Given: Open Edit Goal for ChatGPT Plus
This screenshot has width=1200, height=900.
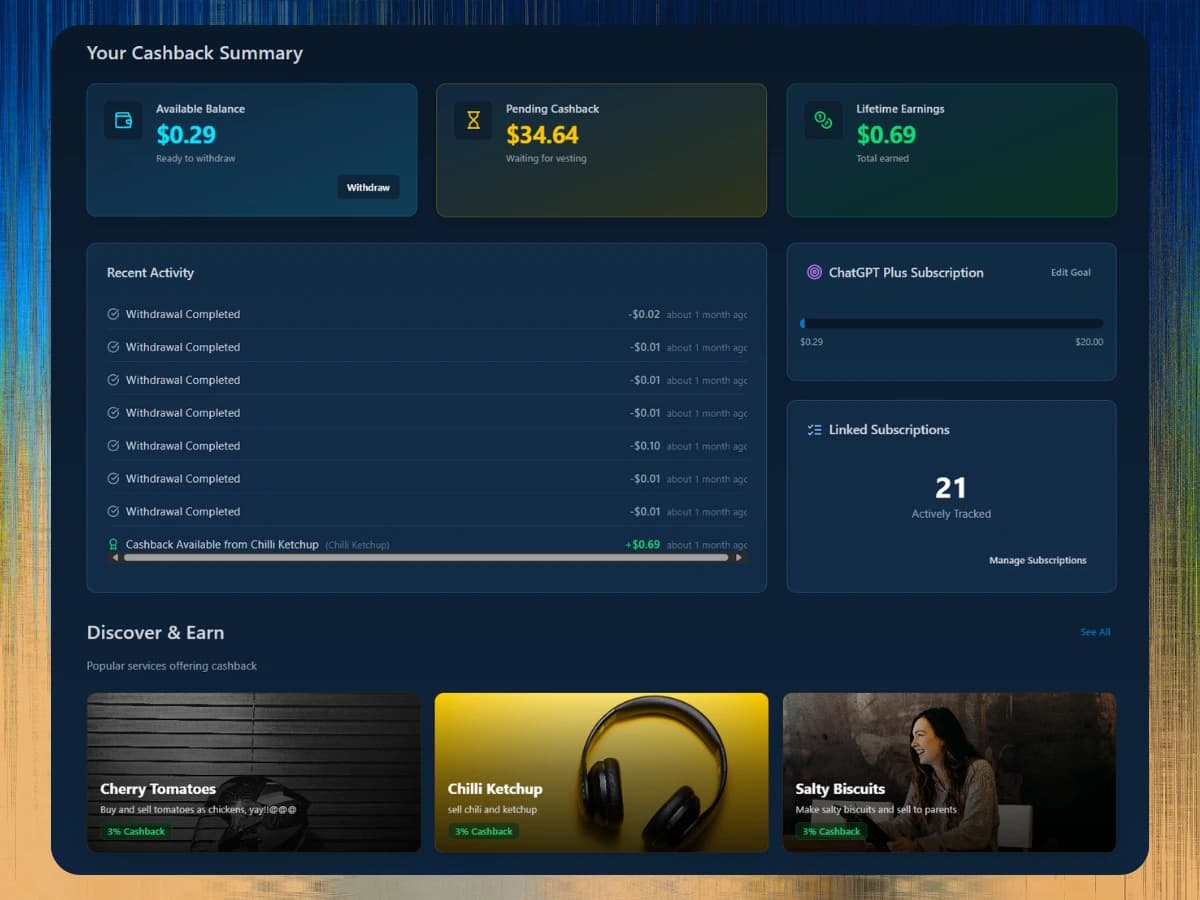Looking at the screenshot, I should tap(1070, 272).
